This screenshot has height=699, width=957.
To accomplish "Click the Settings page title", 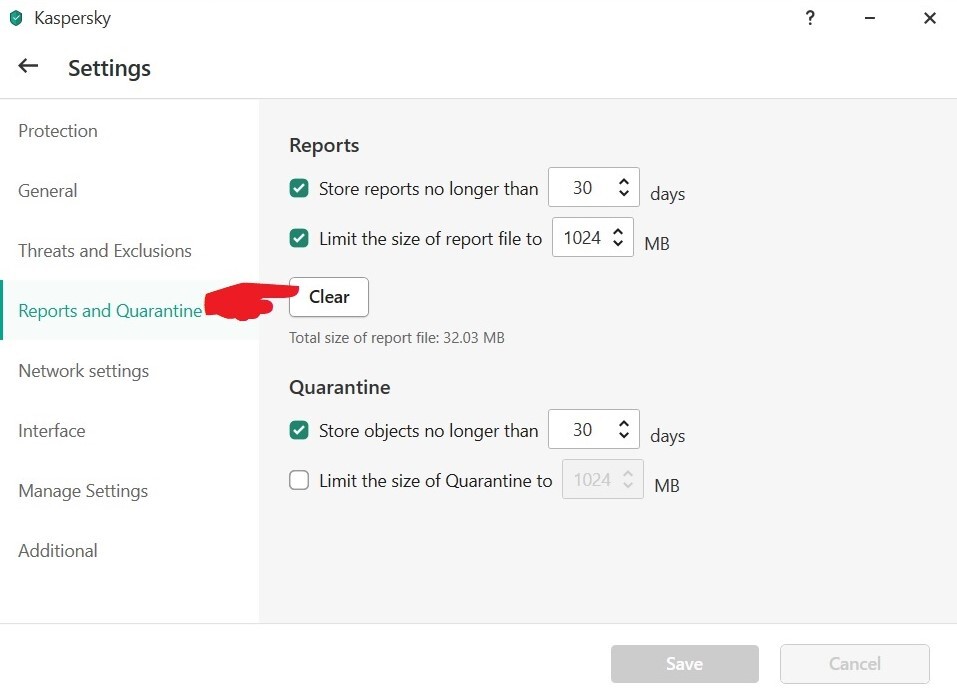I will point(109,68).
